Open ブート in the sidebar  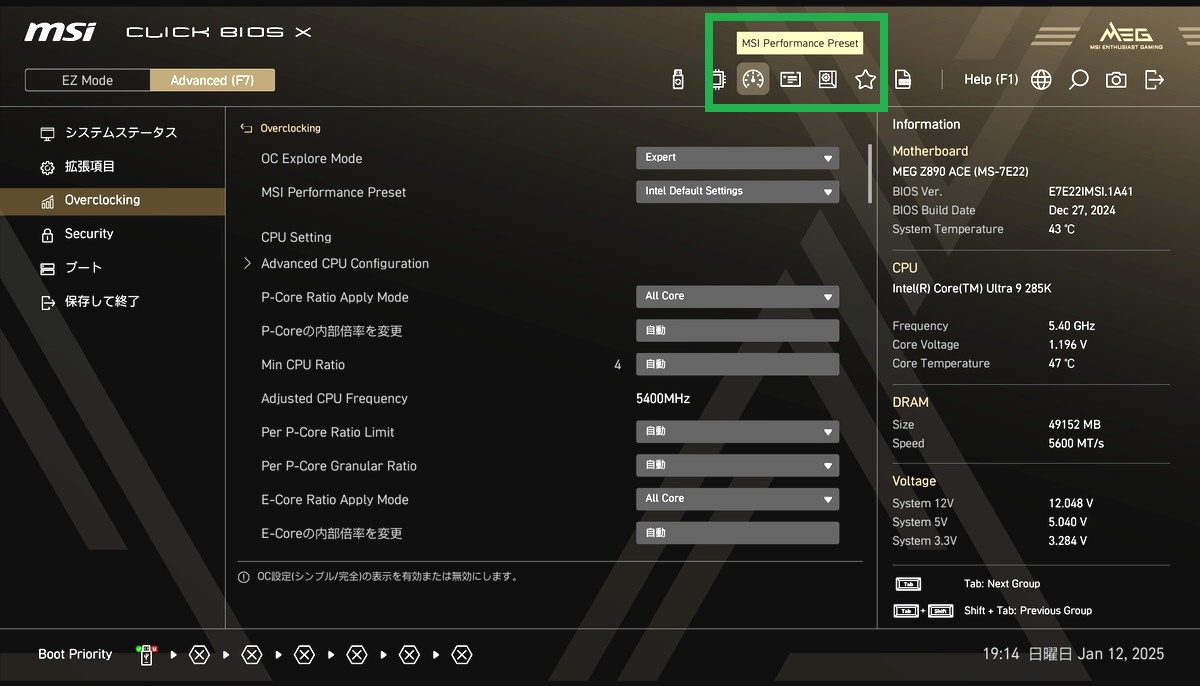[x=112, y=268]
